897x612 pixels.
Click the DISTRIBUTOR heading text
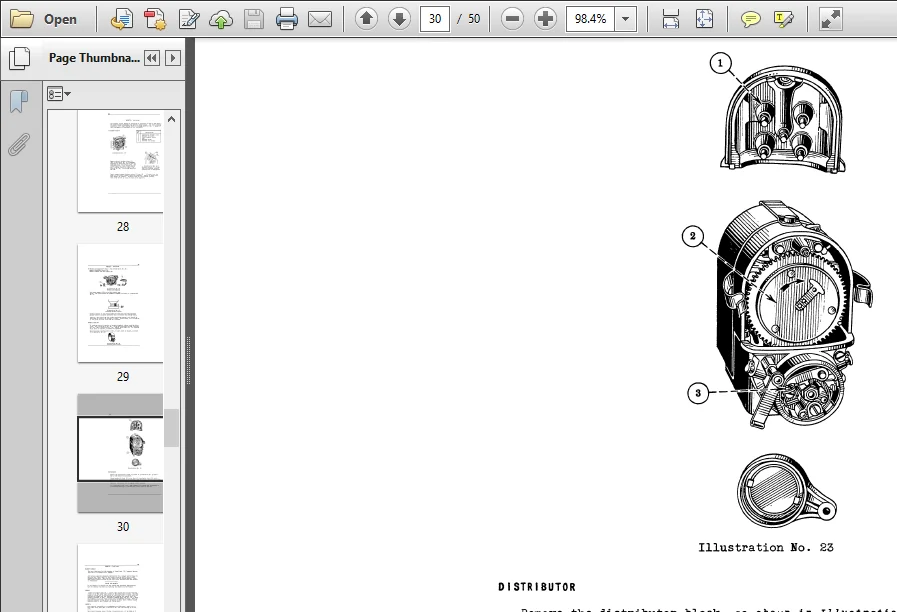[537, 587]
